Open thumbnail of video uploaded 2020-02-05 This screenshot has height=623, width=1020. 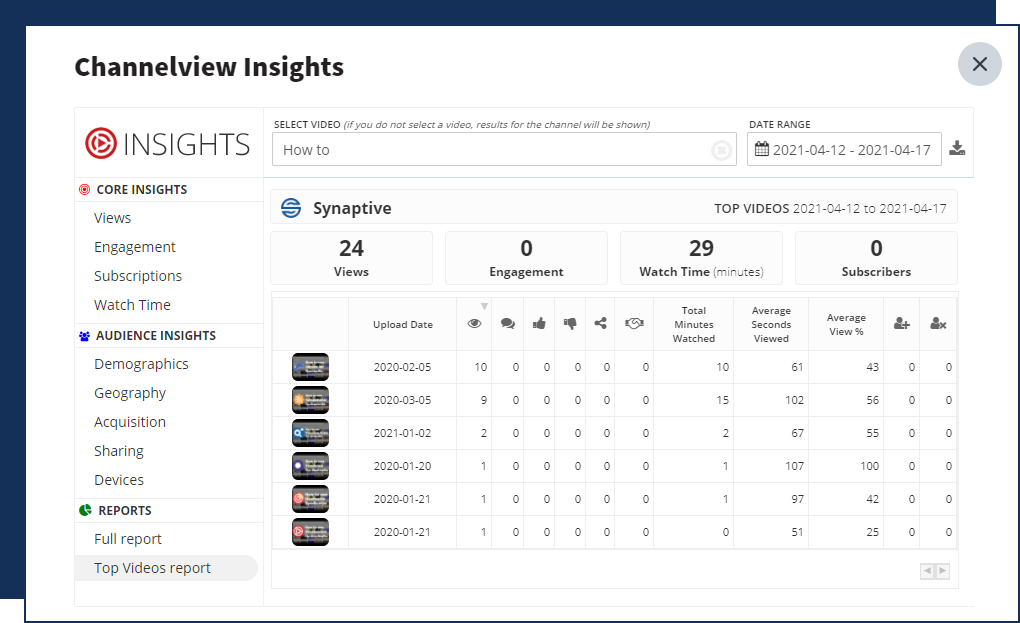(310, 367)
